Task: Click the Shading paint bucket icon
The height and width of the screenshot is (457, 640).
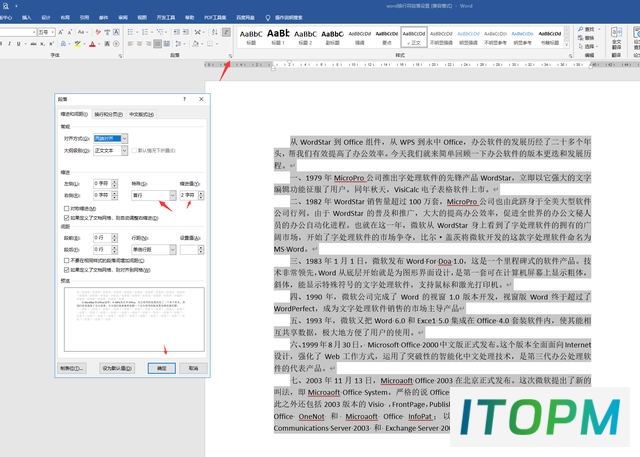Action: tap(196, 44)
